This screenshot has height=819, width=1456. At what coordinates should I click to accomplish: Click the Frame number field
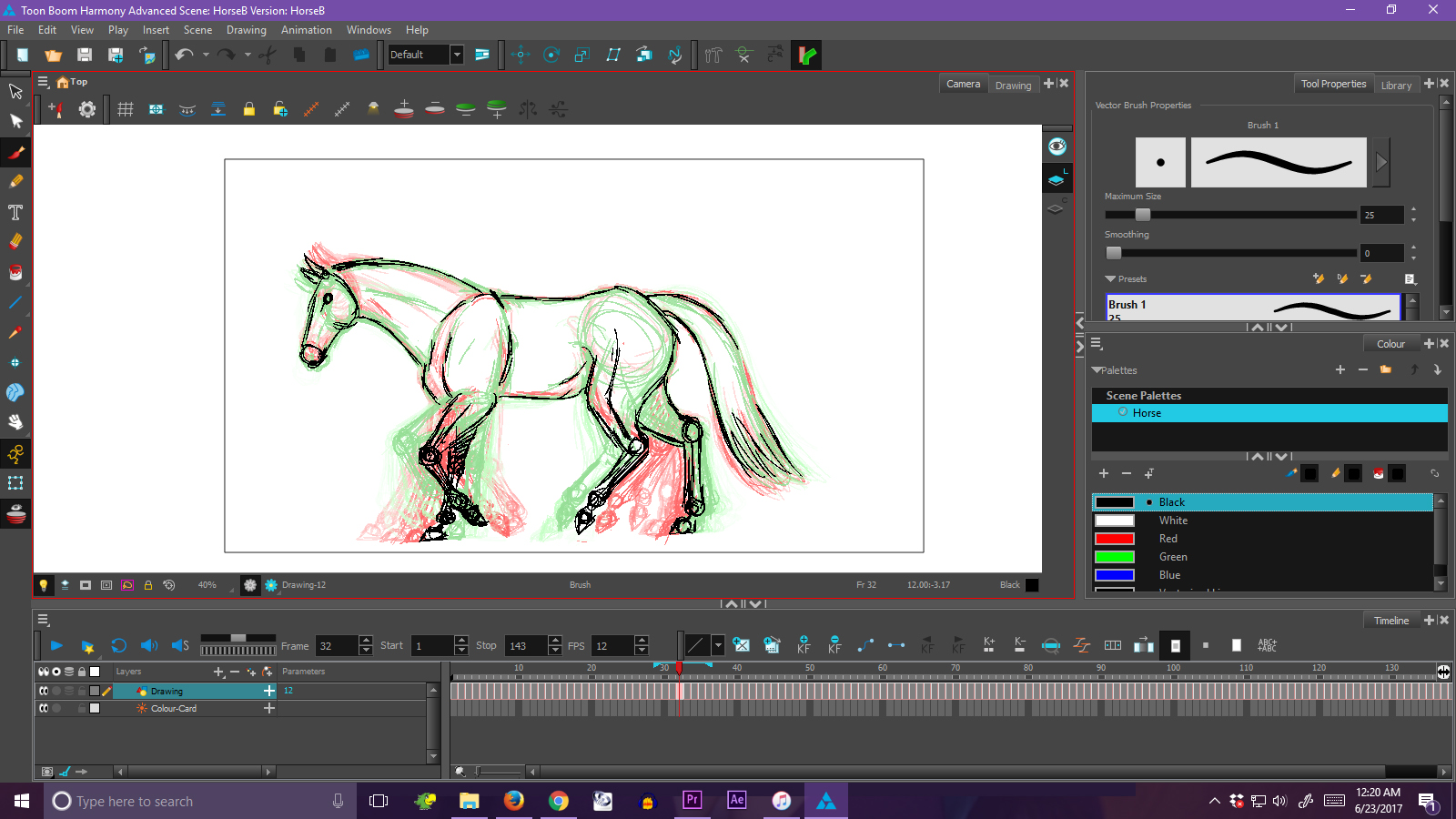coord(337,645)
